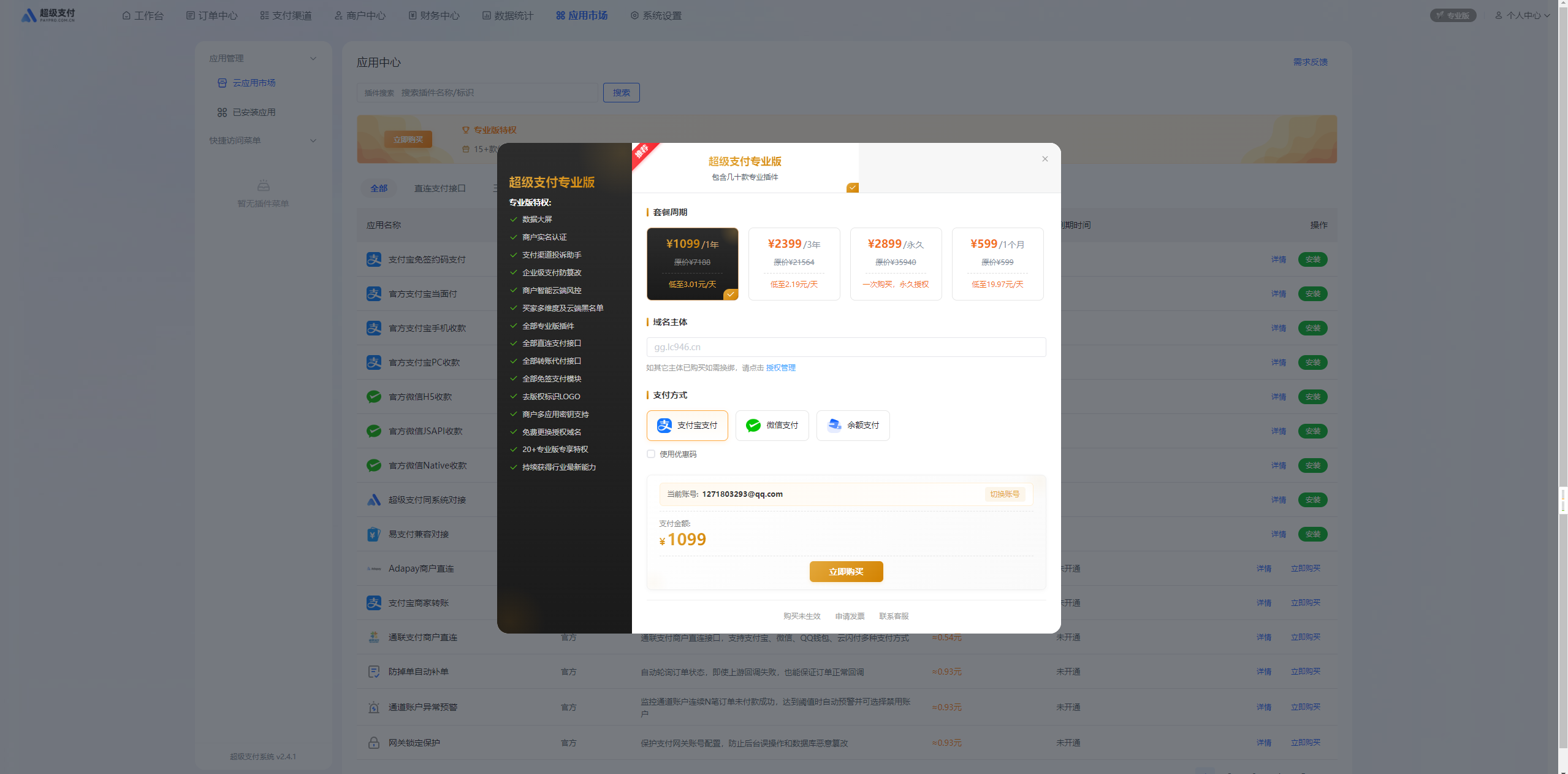Close the purchase dialog with X icon
This screenshot has width=1568, height=774.
1045,159
